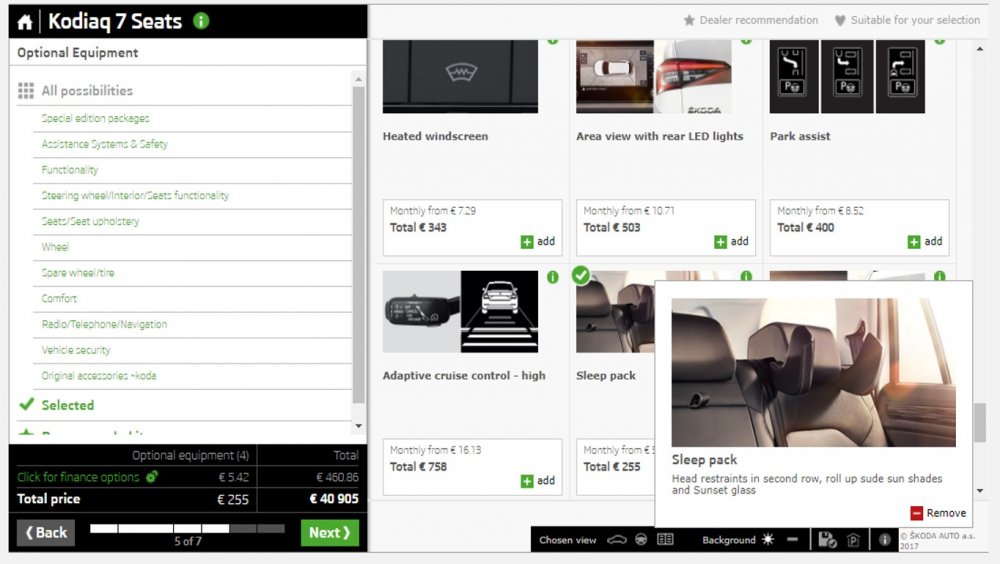Click the Back button
The height and width of the screenshot is (564, 1000).
[46, 533]
